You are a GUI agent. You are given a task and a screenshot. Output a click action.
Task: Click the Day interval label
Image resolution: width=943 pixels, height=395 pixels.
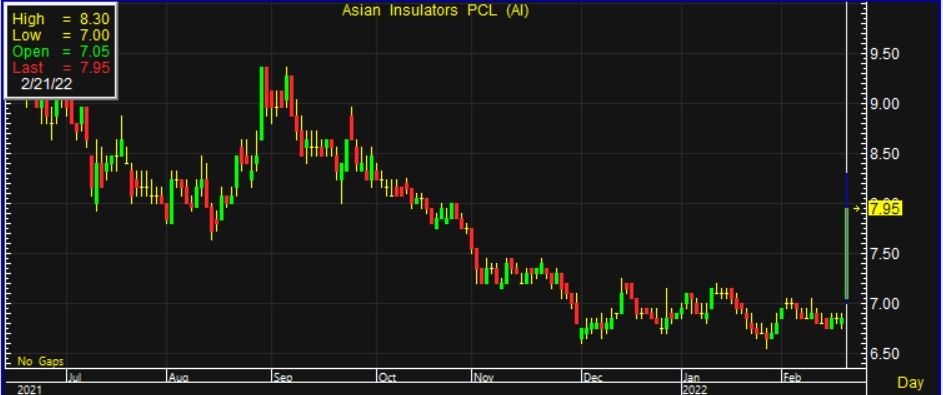(x=910, y=382)
